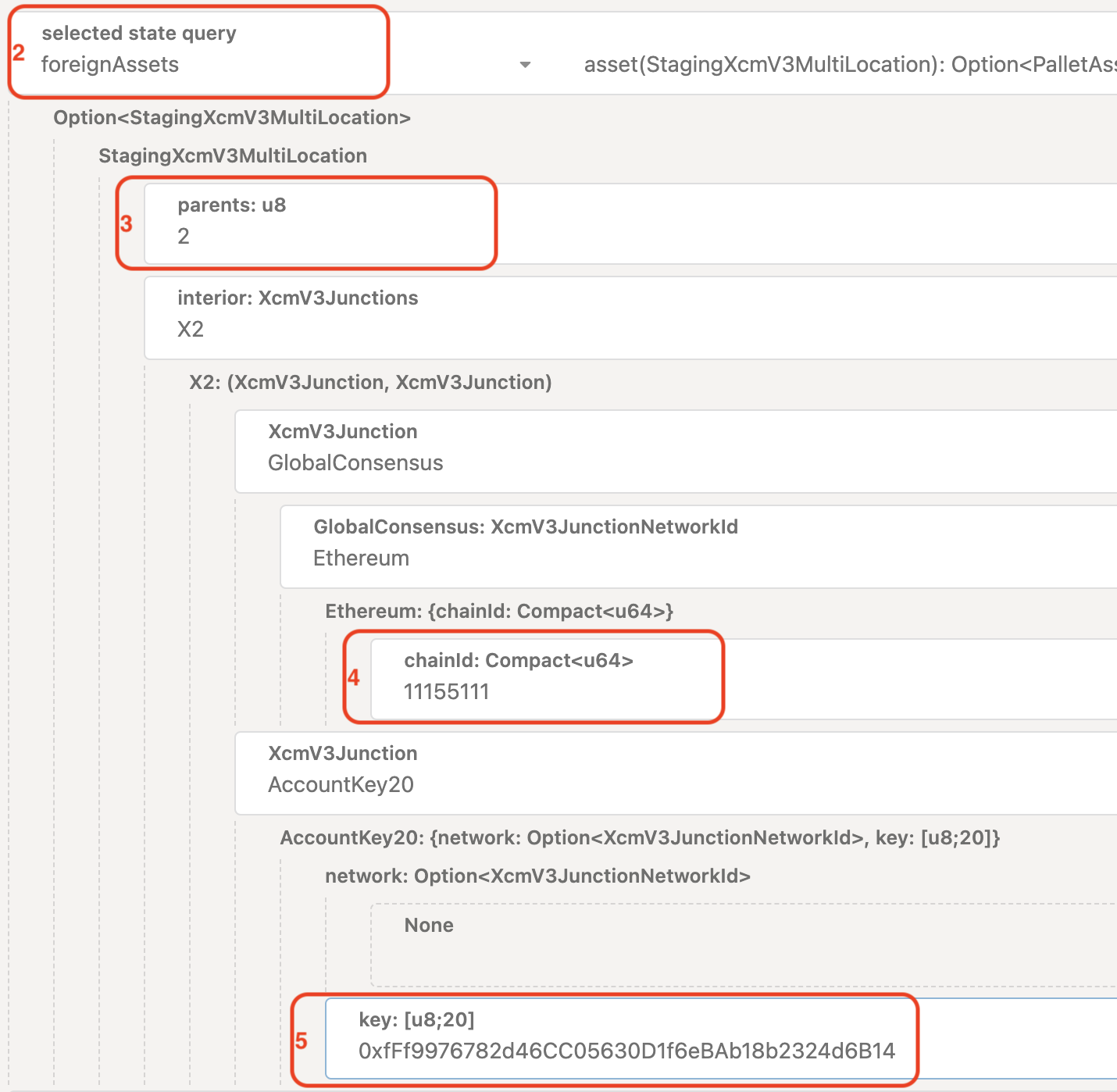
Task: Click the red number 4 annotation marker
Action: [x=354, y=677]
